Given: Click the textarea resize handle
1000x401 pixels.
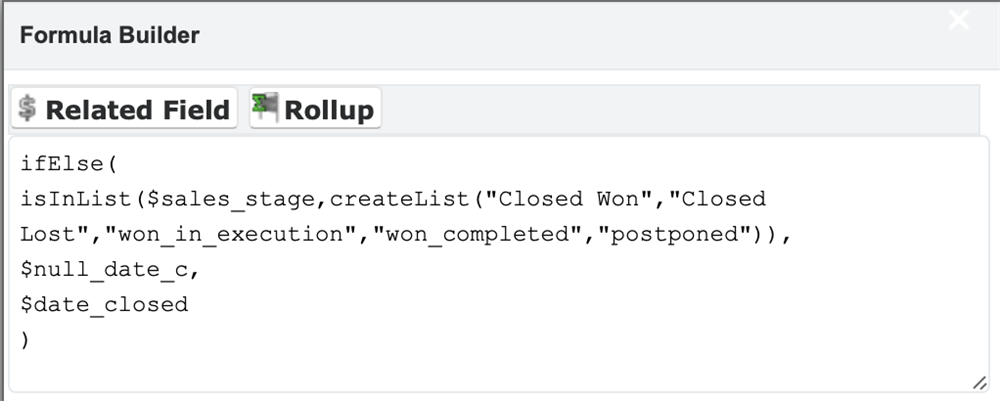Looking at the screenshot, I should coord(978,384).
